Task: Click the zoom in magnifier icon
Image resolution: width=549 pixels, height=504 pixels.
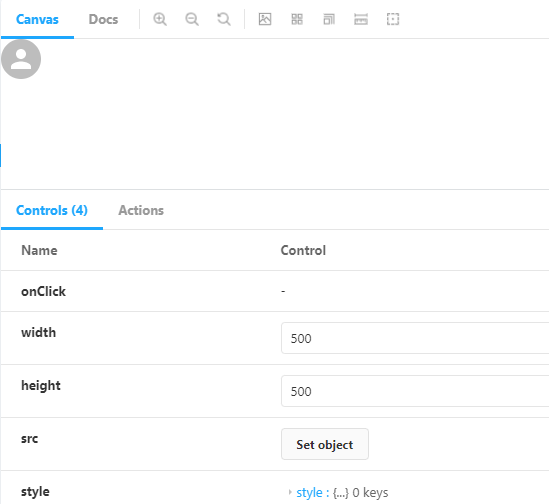Action: [x=160, y=19]
